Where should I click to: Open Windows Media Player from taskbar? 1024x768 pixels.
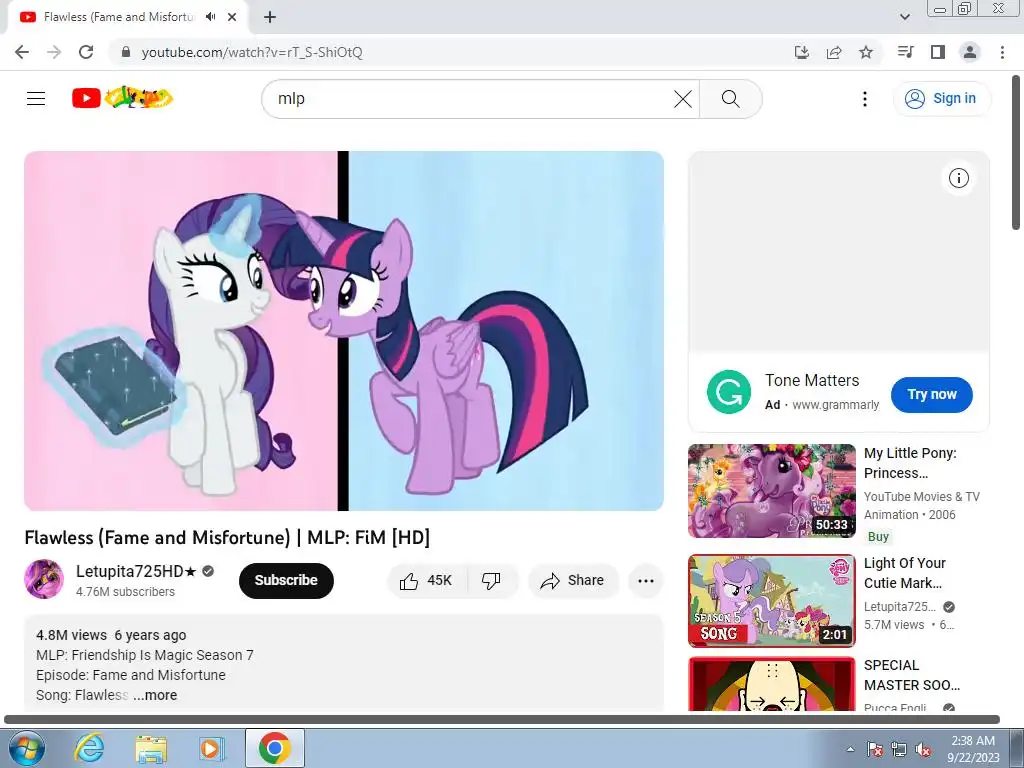point(212,748)
